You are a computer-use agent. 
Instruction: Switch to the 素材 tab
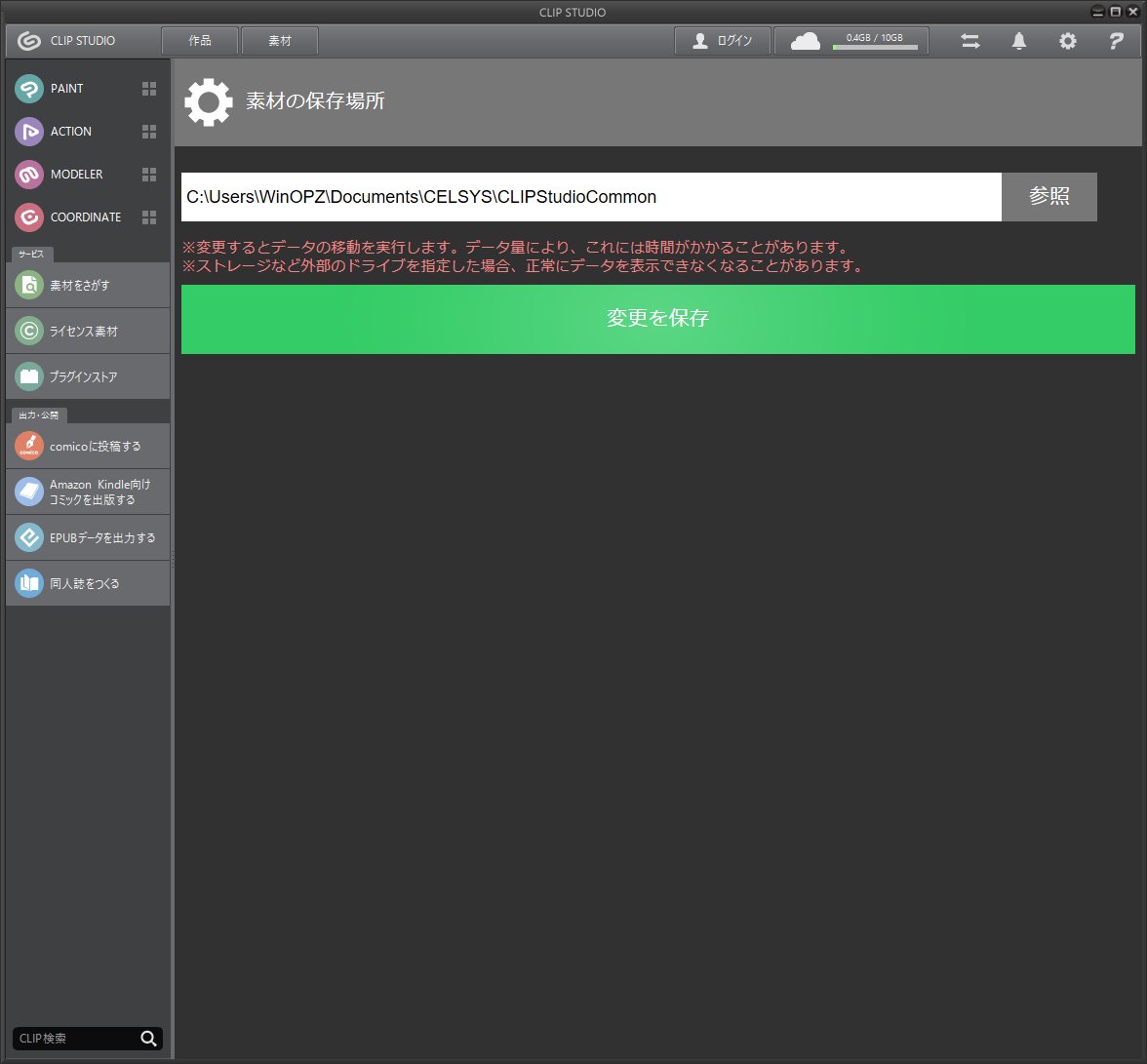[x=279, y=41]
